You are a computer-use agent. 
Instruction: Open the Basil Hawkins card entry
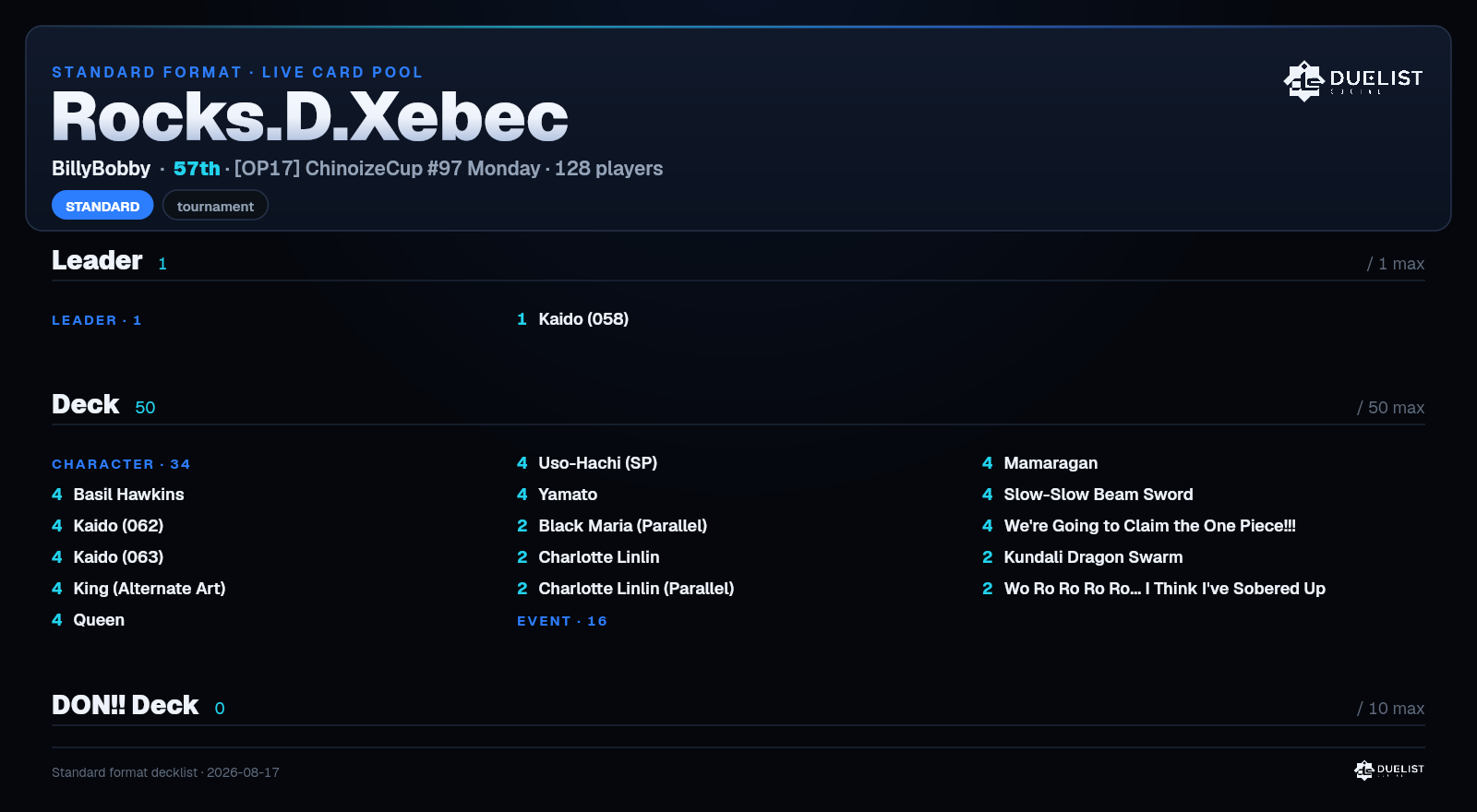(118, 495)
